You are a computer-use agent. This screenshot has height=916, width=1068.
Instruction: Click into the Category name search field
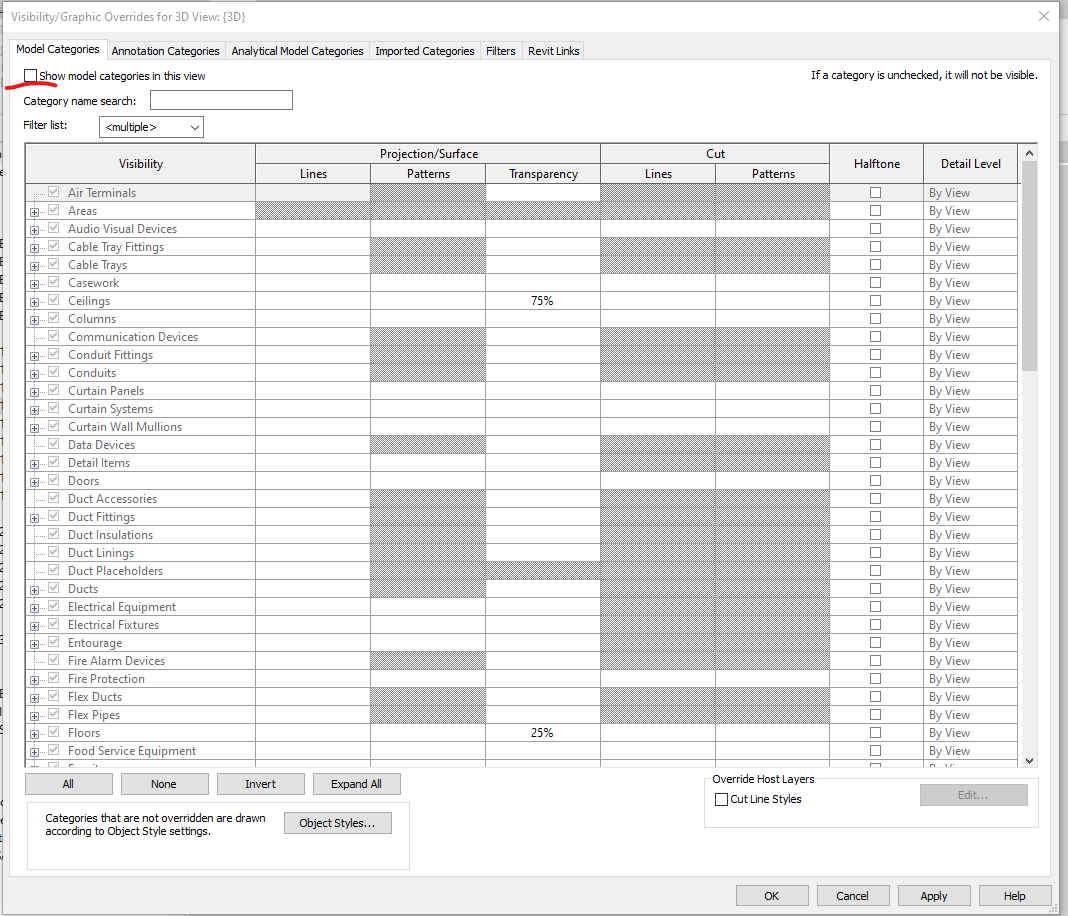(220, 100)
